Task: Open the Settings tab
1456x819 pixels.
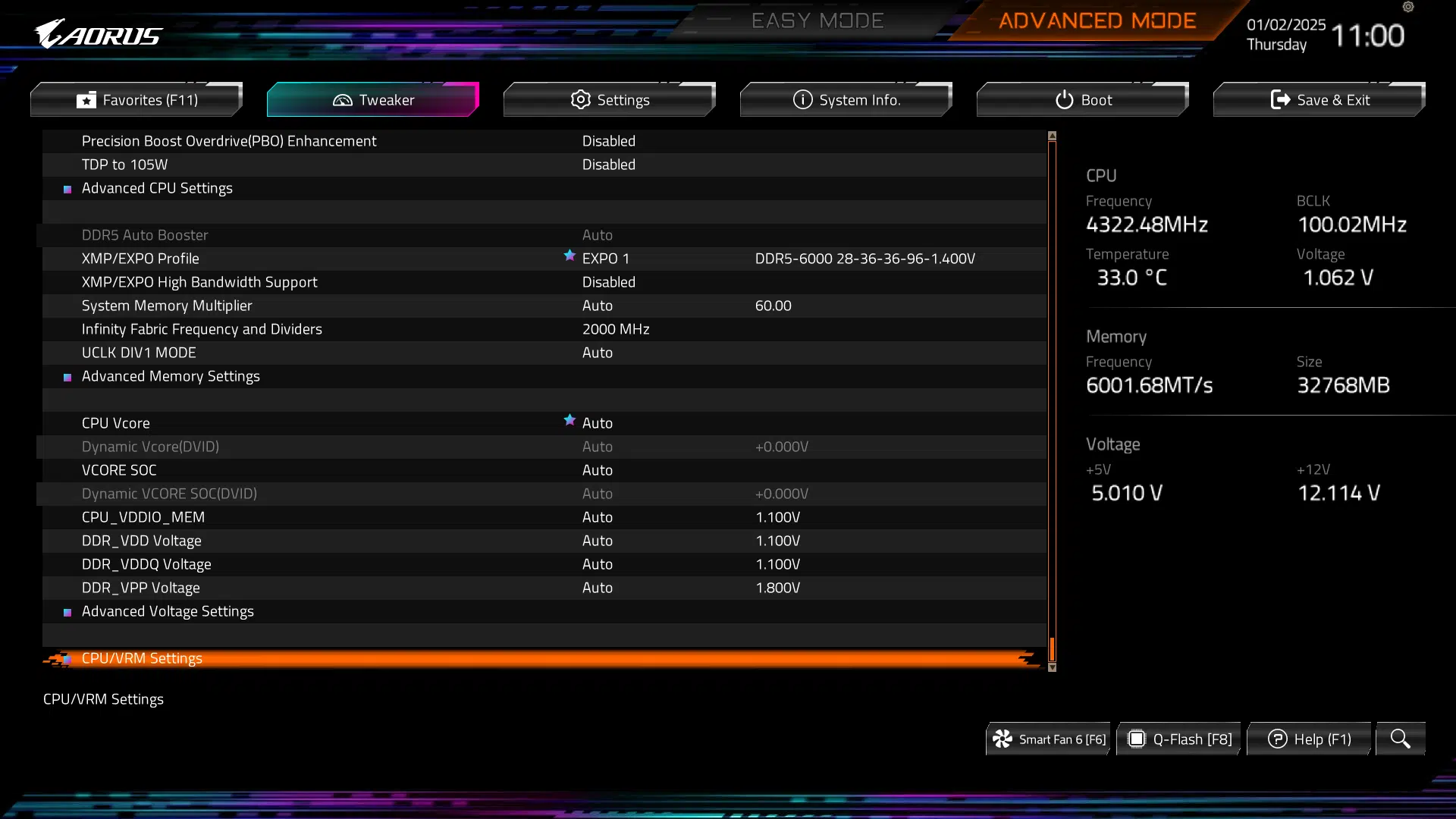Action: [x=610, y=99]
